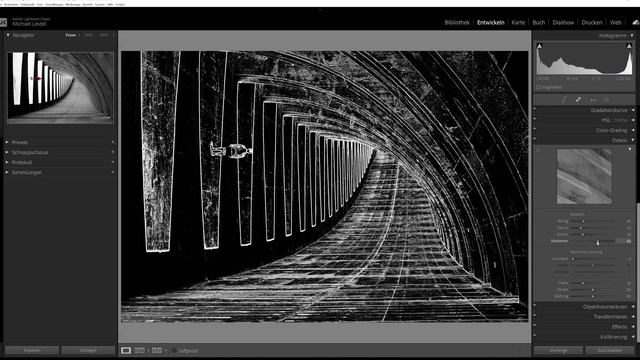Image resolution: width=640 pixels, height=360 pixels.
Task: Adjust the Maskieren slider
Action: (598, 241)
